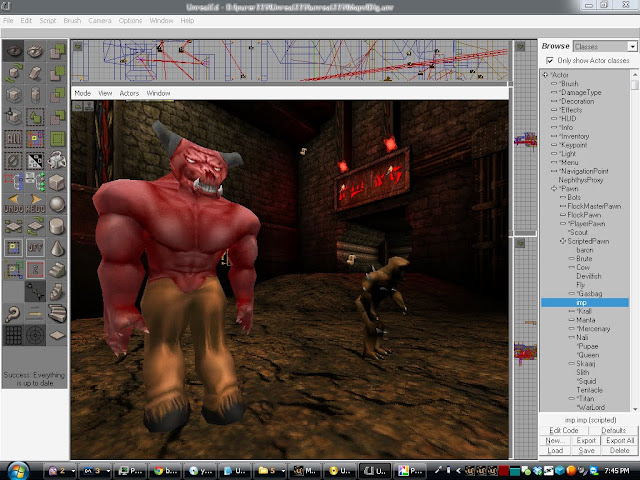Click the class tree scroll up arrow

(x=634, y=74)
